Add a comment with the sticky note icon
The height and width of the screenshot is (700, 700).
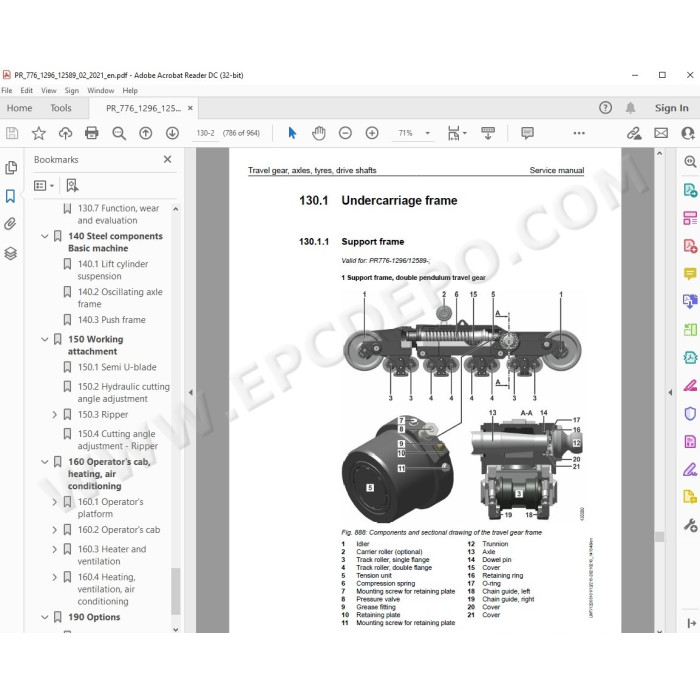527,133
